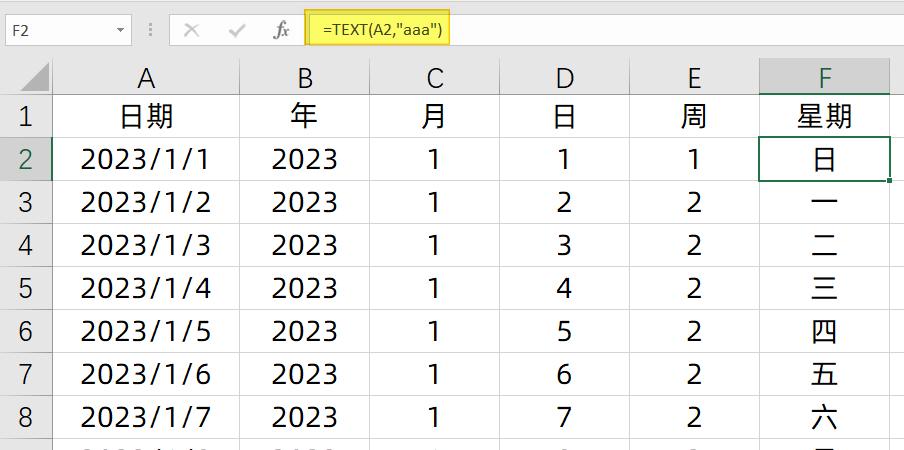
Task: Select row 7 header
Action: (x=26, y=374)
